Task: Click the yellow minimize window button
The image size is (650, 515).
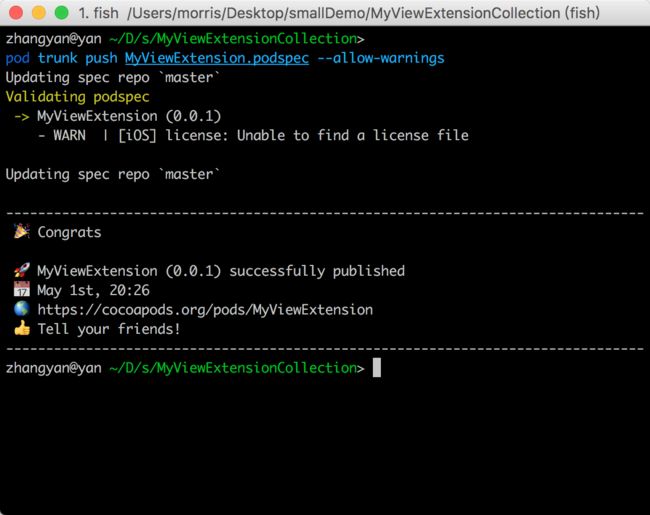Action: (39, 13)
